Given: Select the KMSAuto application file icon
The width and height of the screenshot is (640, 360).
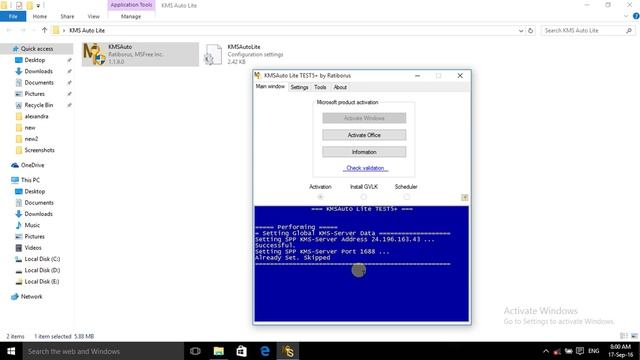Looking at the screenshot, I should (94, 54).
